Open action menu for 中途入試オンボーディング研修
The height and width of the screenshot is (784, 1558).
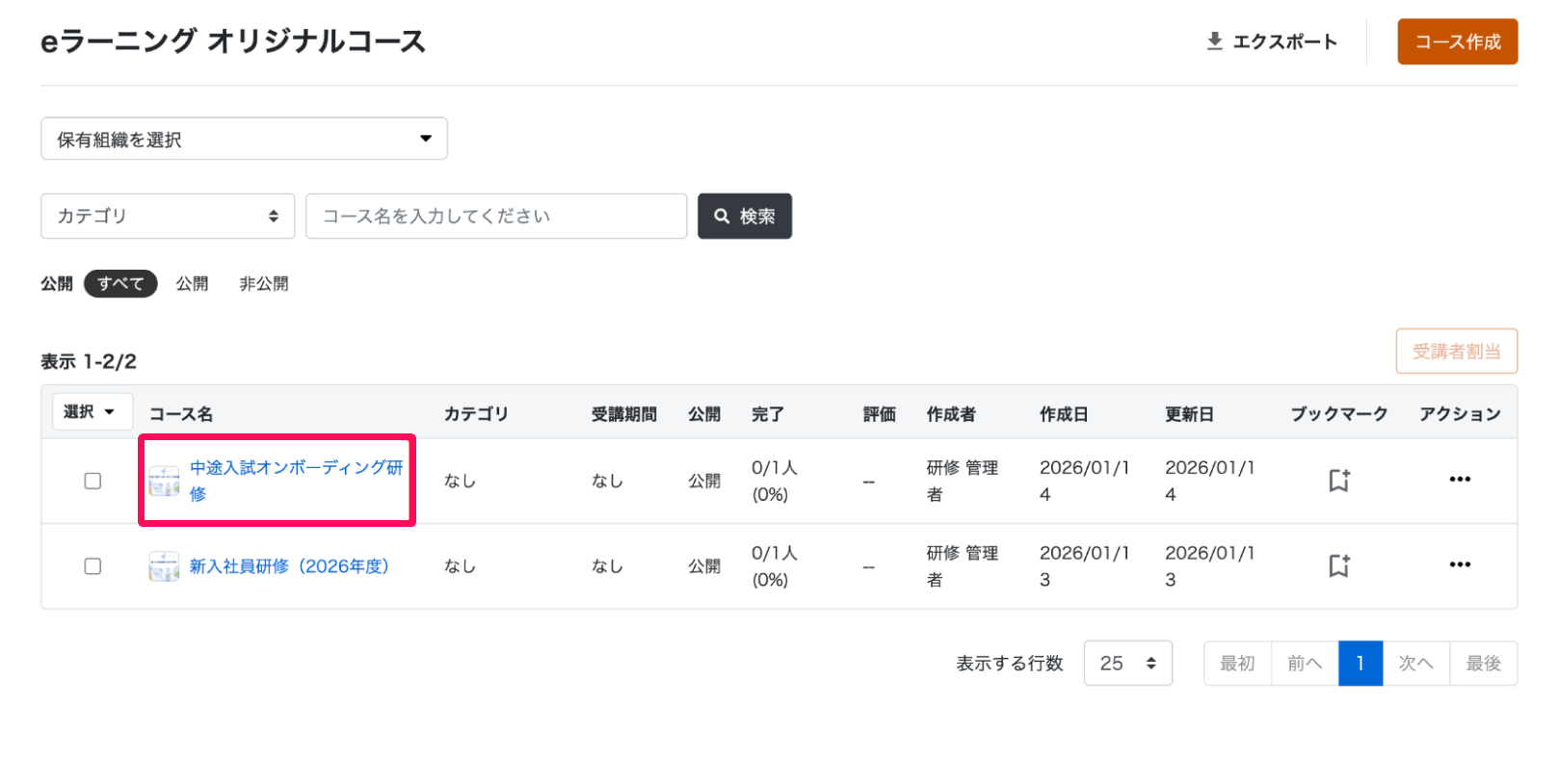point(1460,479)
